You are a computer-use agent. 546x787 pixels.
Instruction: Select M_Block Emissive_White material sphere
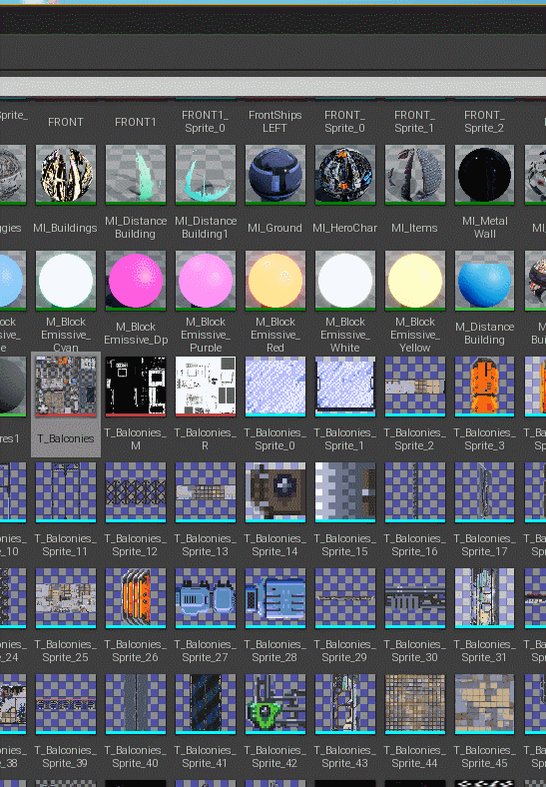[x=345, y=281]
